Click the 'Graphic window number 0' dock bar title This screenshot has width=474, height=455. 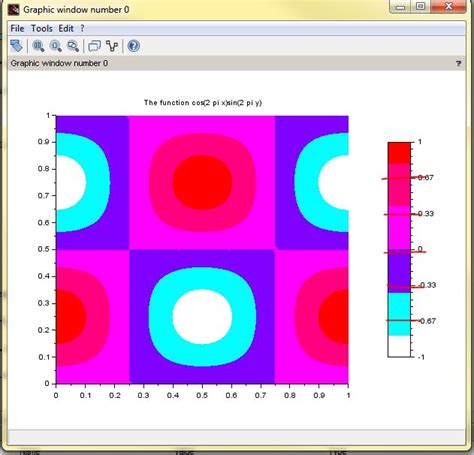59,63
